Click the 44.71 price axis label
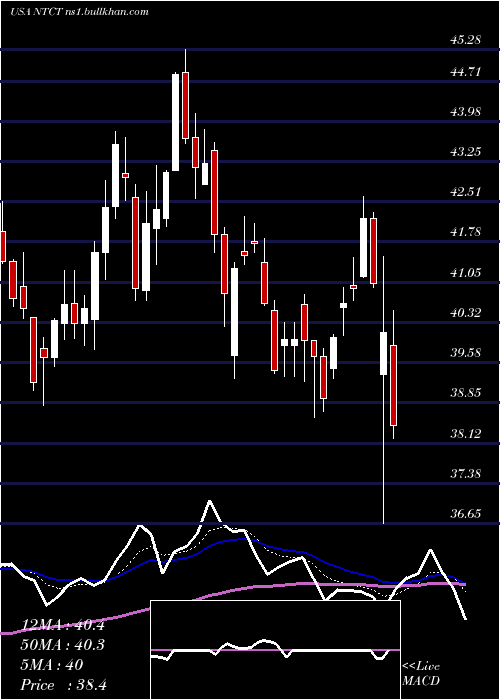Screen dimensions: 500x700 pos(466,71)
